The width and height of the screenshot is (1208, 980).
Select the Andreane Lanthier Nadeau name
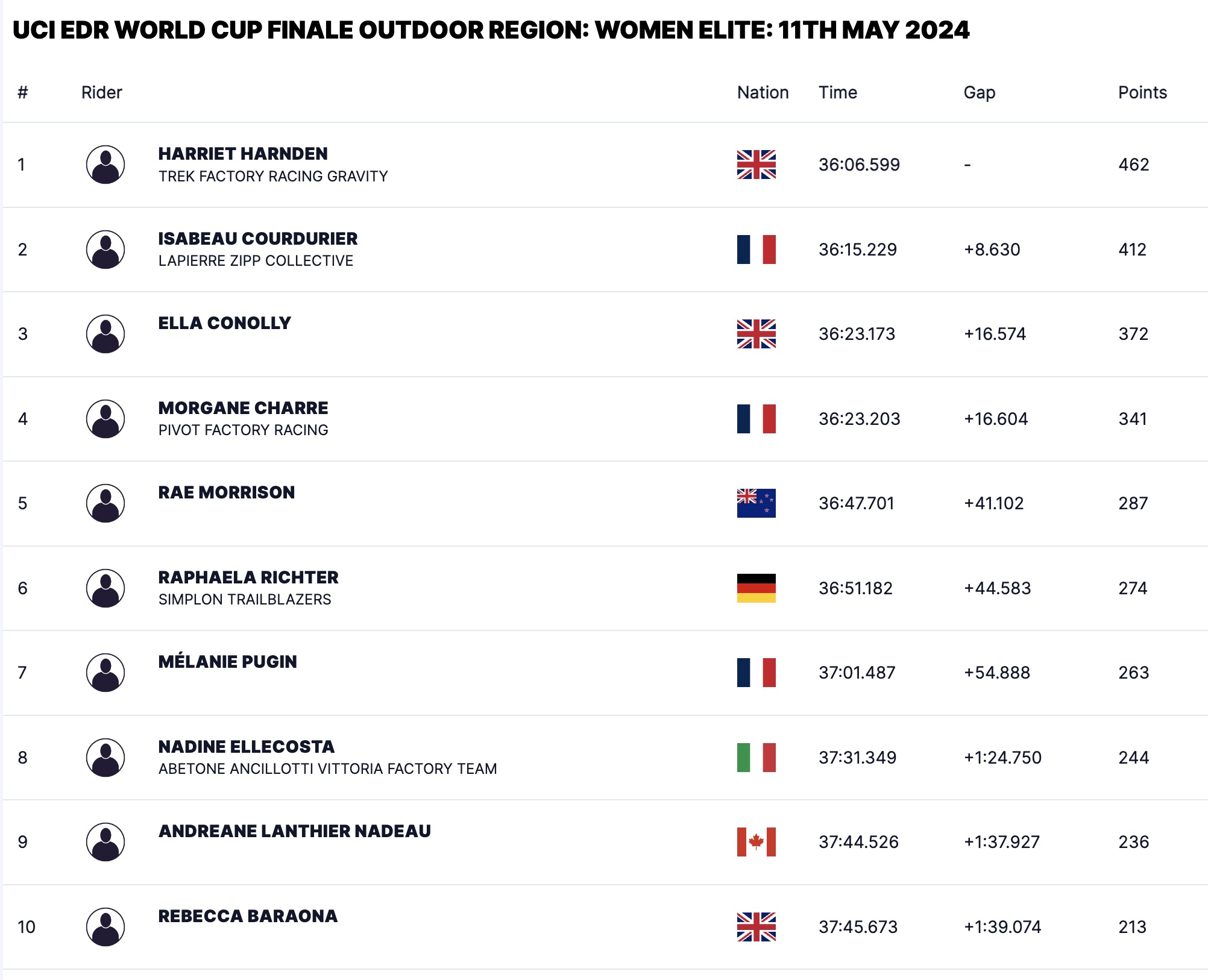294,831
